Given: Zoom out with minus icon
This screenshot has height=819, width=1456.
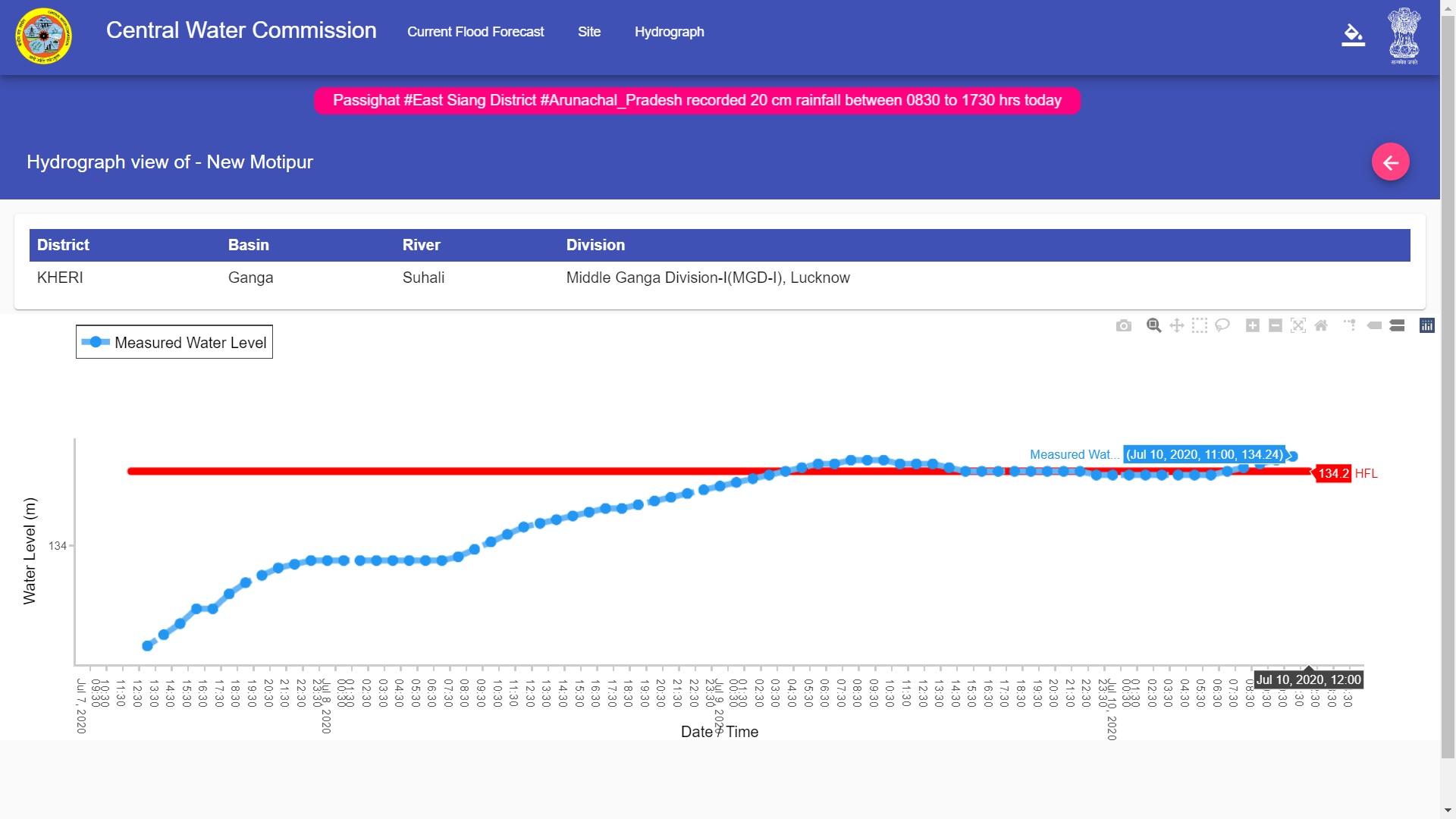Looking at the screenshot, I should click(x=1275, y=325).
